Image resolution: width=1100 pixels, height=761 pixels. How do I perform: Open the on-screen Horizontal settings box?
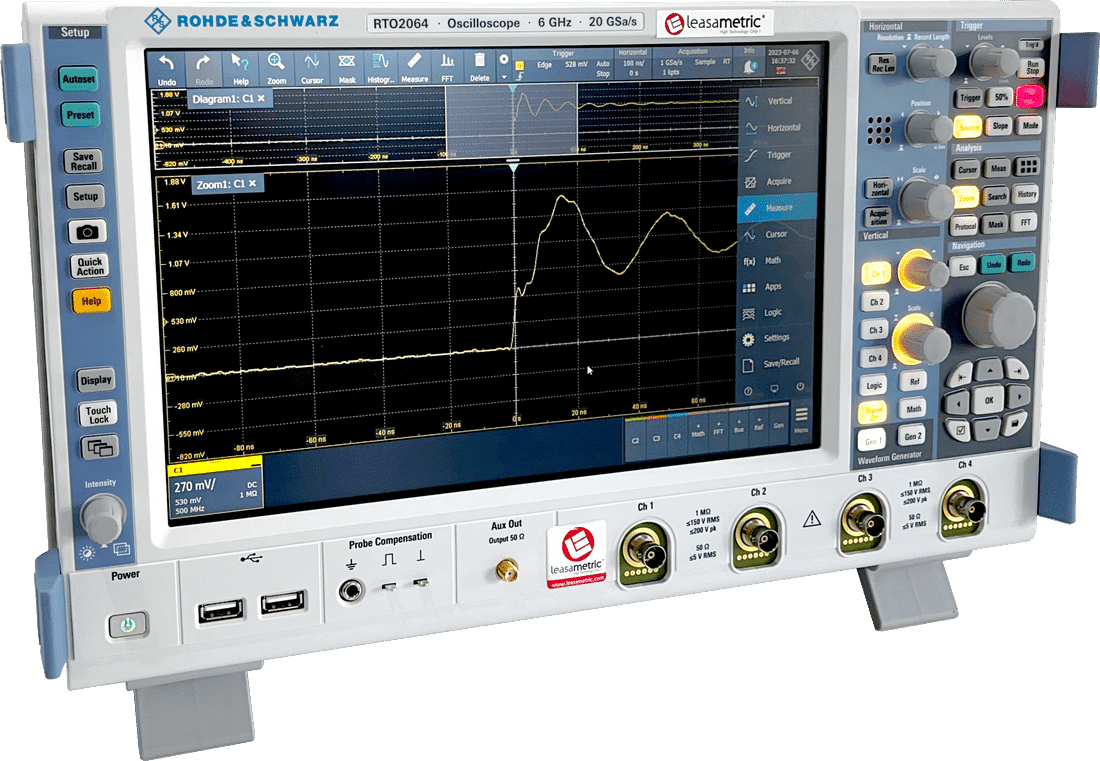pyautogui.click(x=632, y=63)
